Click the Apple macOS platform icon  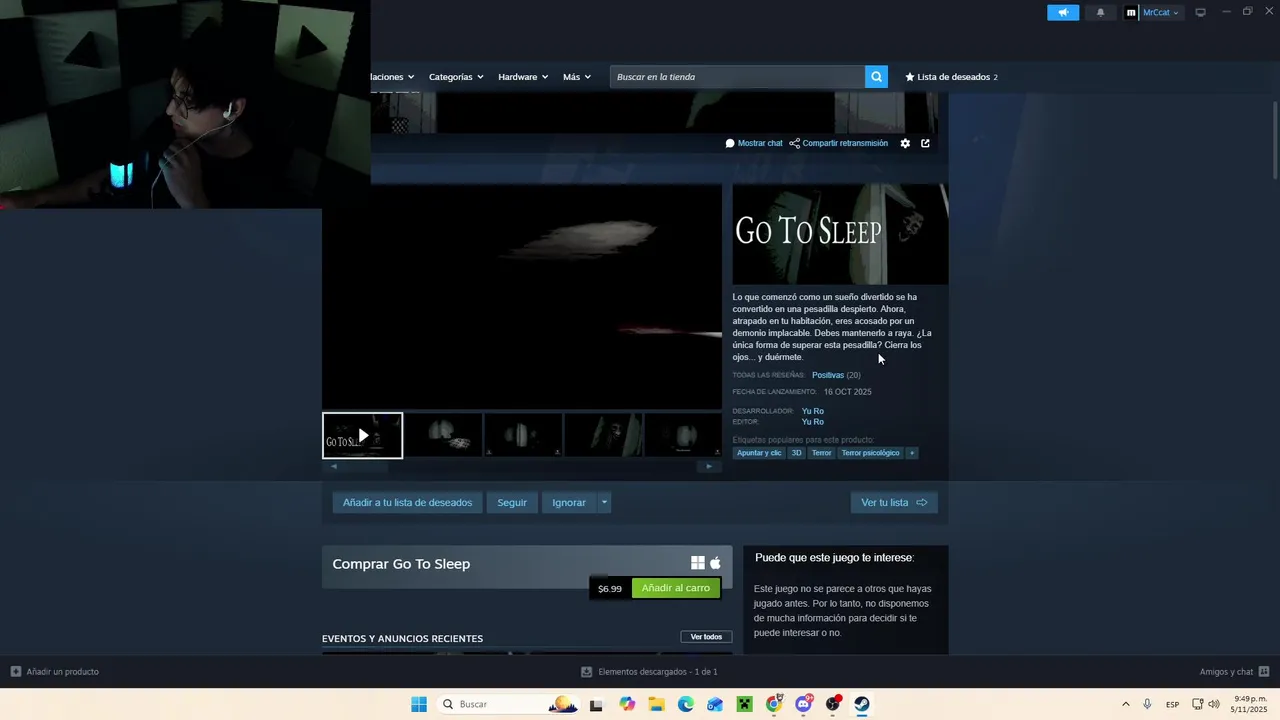pyautogui.click(x=715, y=563)
